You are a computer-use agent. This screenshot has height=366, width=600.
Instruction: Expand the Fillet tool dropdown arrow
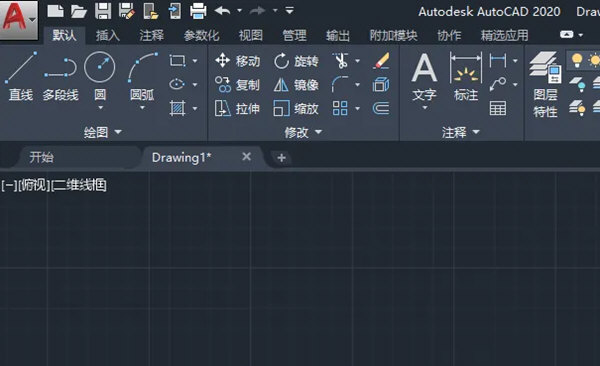(x=357, y=85)
